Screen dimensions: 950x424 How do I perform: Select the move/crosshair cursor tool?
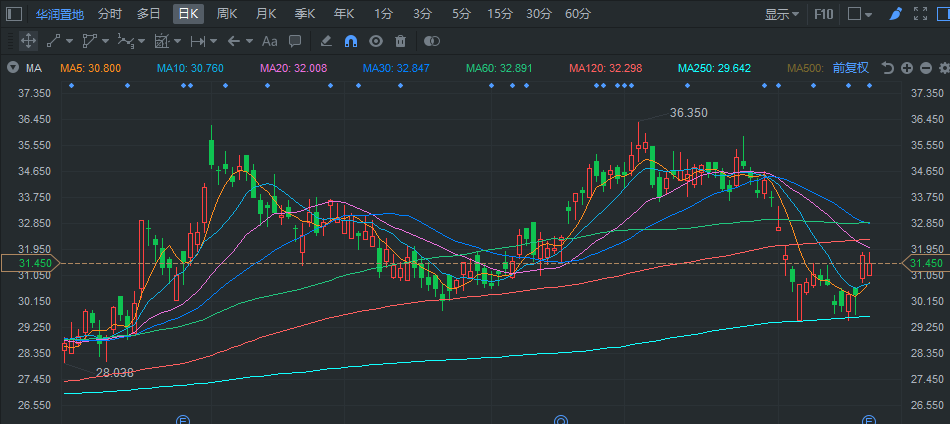[x=27, y=41]
